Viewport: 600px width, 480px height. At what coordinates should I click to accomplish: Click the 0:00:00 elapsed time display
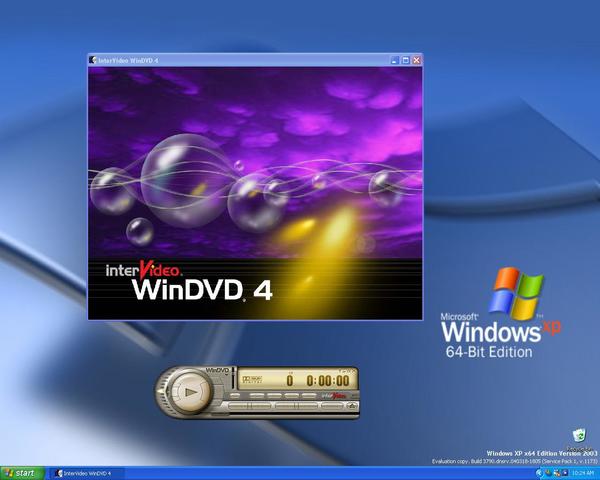point(328,380)
